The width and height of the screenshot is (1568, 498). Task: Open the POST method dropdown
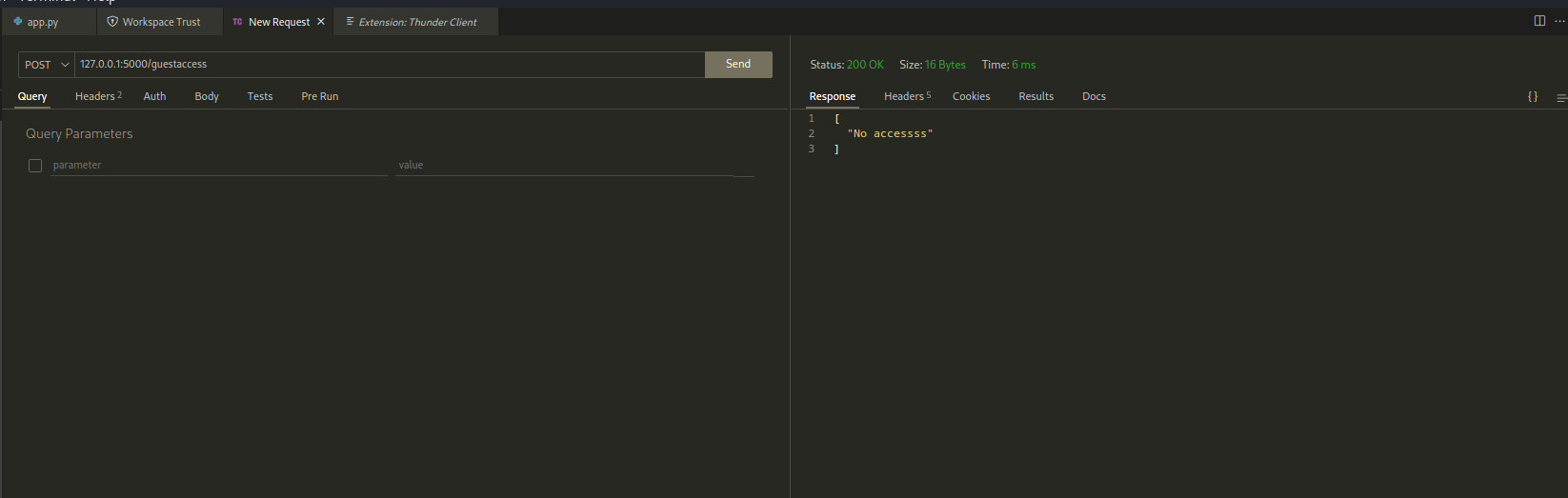pyautogui.click(x=47, y=65)
